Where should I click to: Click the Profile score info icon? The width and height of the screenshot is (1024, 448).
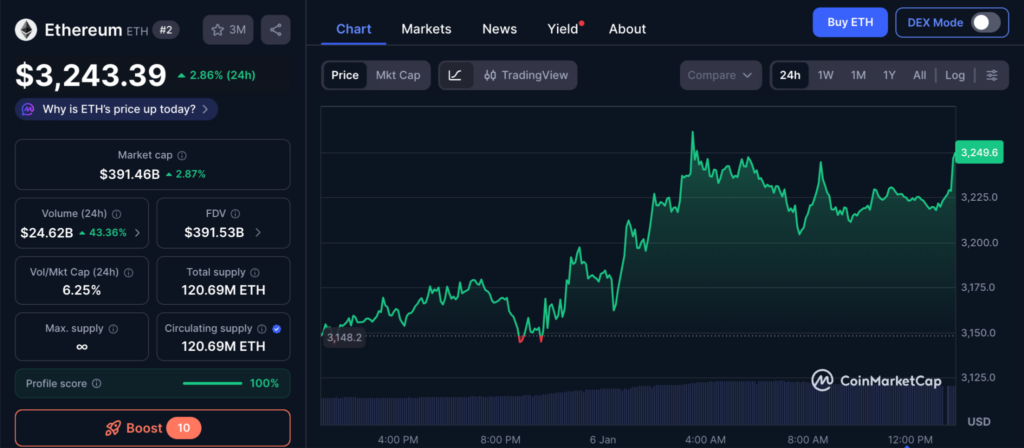pos(96,383)
